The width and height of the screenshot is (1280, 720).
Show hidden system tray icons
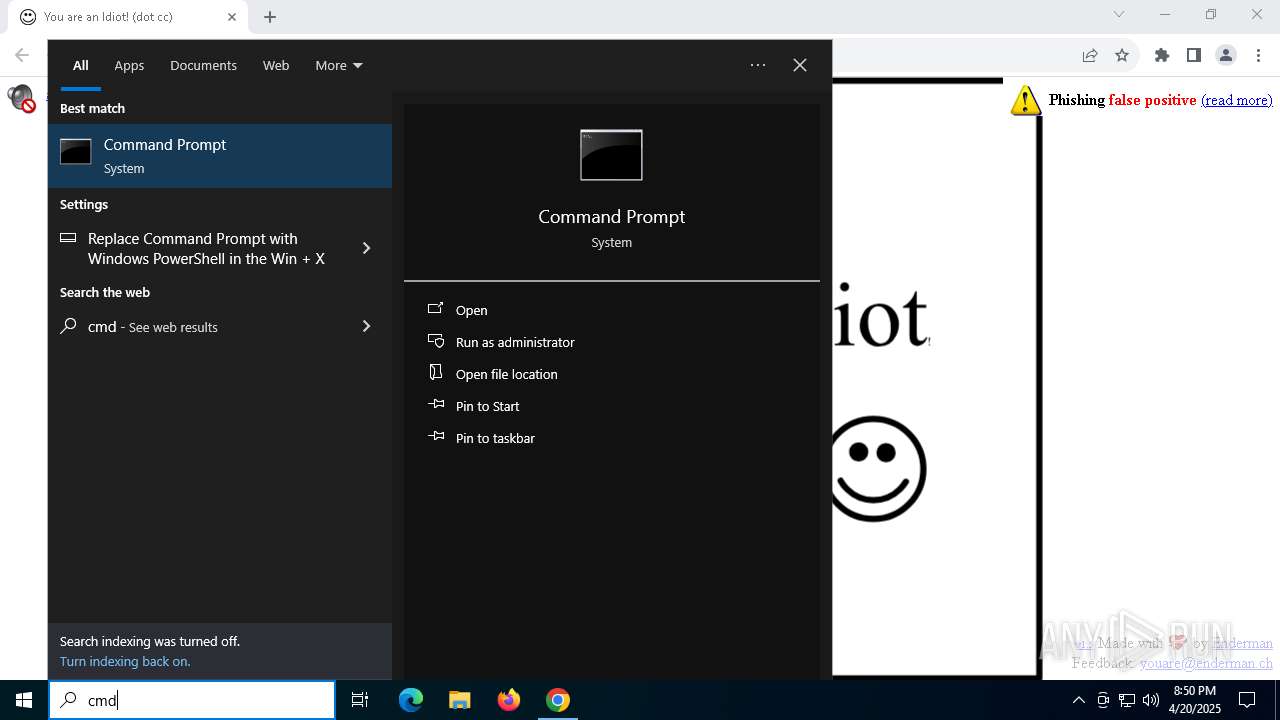pyautogui.click(x=1078, y=700)
